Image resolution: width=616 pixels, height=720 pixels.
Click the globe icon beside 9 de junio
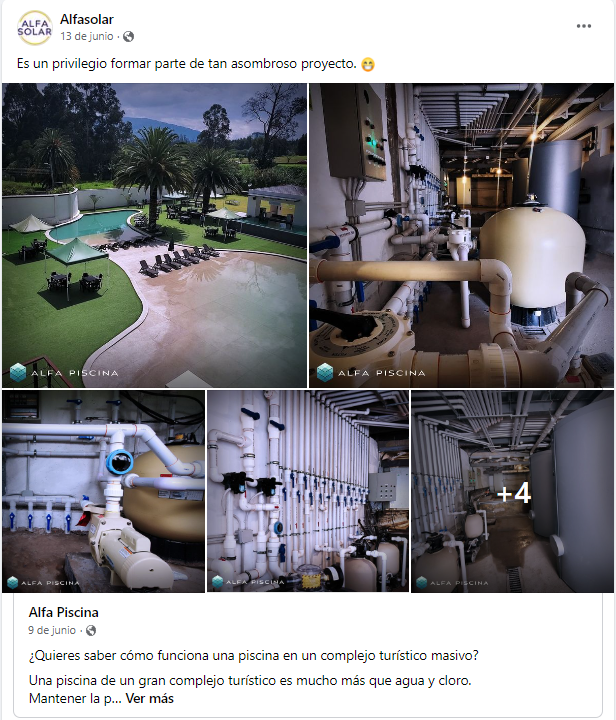point(91,630)
